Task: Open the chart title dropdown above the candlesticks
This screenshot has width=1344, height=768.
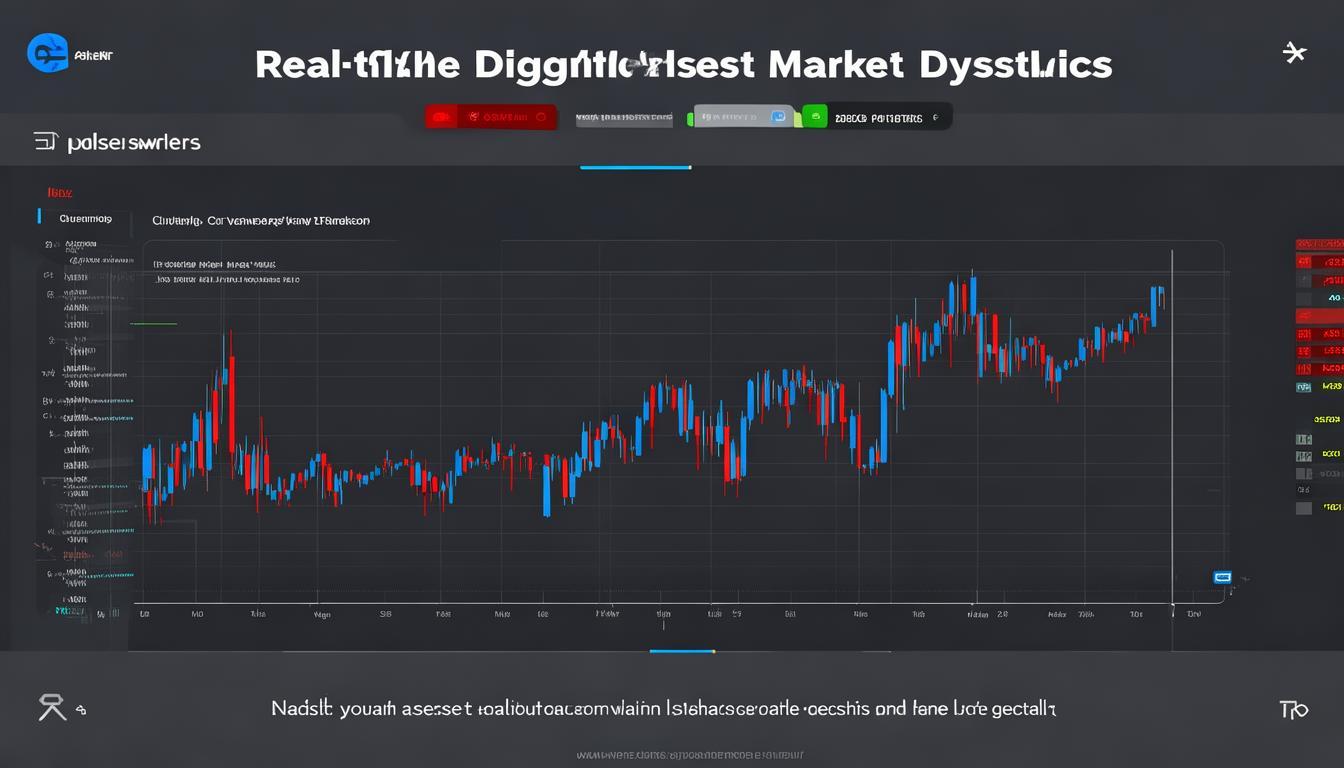Action: [260, 220]
